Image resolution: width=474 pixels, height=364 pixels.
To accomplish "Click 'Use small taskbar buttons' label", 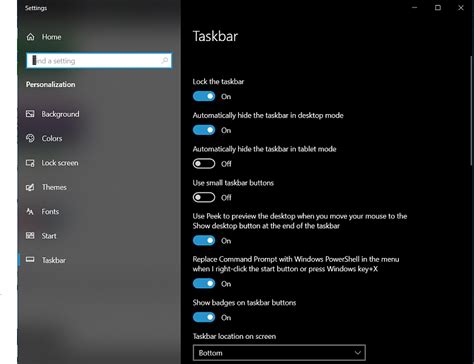I will point(233,183).
